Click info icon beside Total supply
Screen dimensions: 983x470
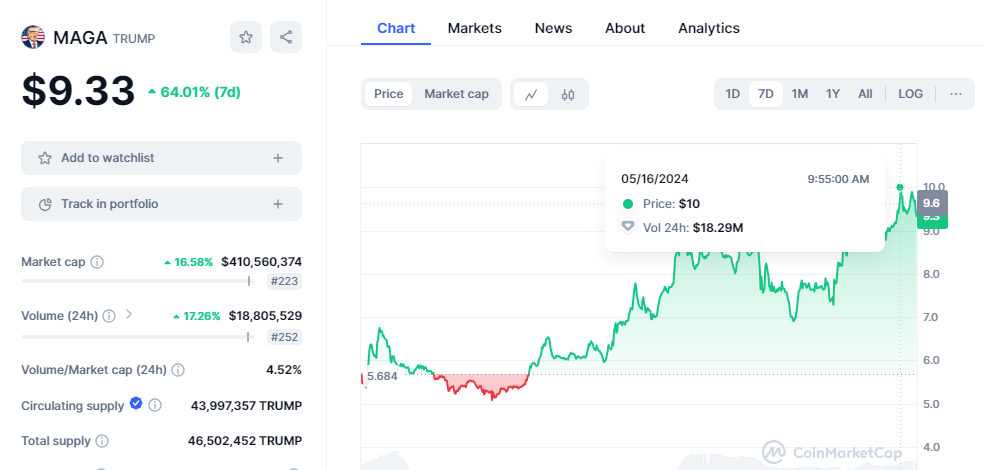tap(102, 441)
